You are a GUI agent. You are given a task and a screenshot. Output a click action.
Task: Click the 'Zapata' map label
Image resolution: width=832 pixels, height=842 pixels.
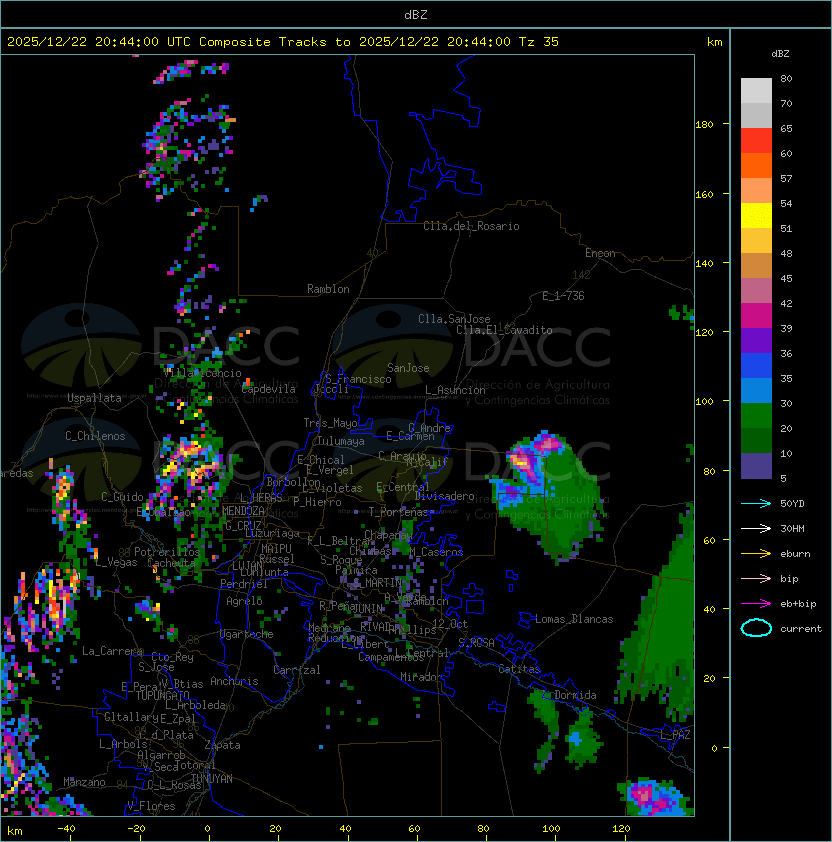tap(222, 745)
